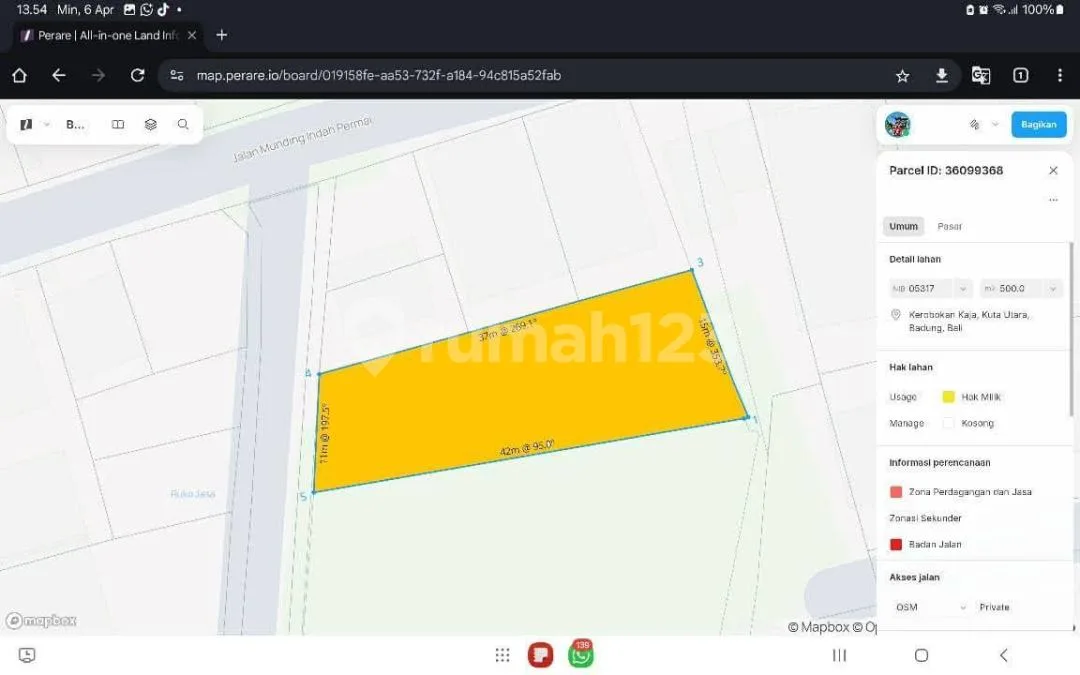Click the yellow Hak Milik swatch
The width and height of the screenshot is (1080, 675).
[948, 397]
